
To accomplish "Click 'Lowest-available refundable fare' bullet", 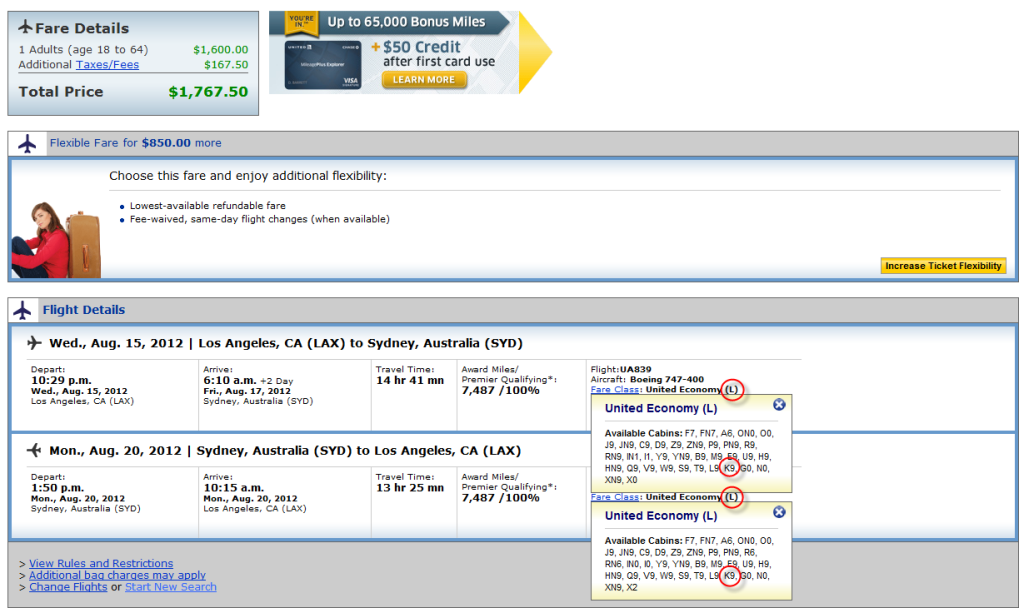I will click(208, 206).
